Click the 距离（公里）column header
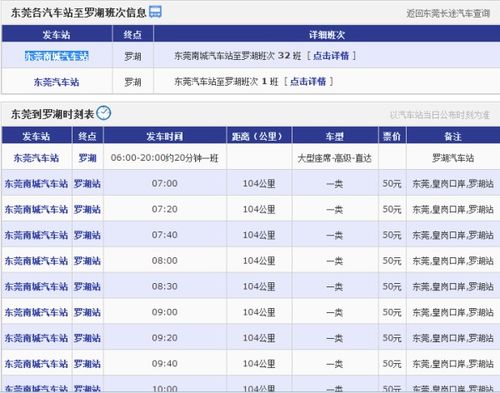The width and height of the screenshot is (500, 393). pyautogui.click(x=259, y=136)
